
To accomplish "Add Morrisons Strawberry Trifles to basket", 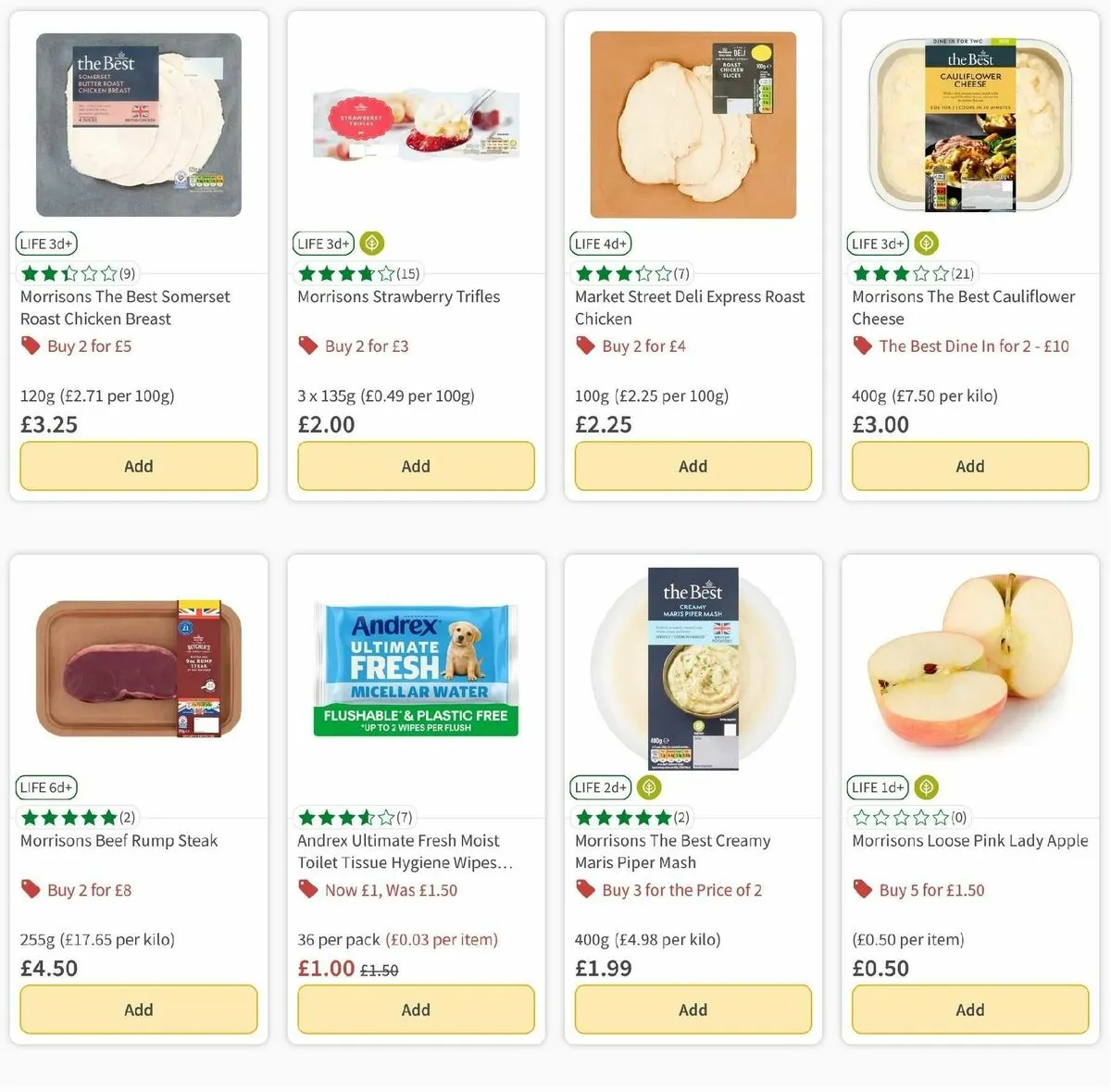I will click(416, 466).
